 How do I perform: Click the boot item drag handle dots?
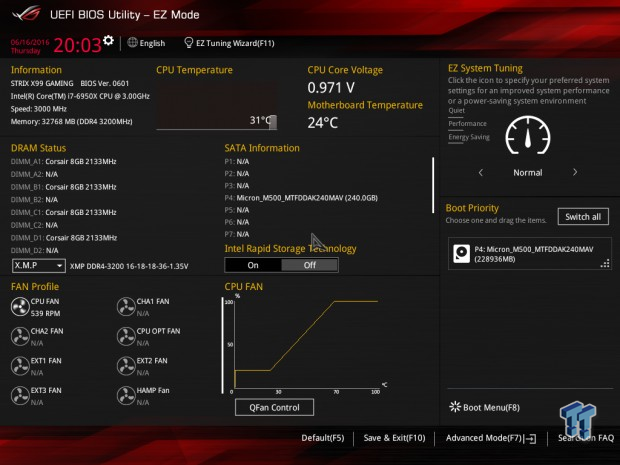(605, 264)
